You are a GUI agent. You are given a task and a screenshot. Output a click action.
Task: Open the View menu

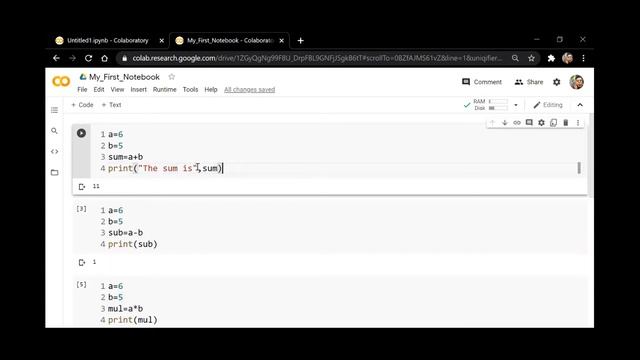click(117, 89)
